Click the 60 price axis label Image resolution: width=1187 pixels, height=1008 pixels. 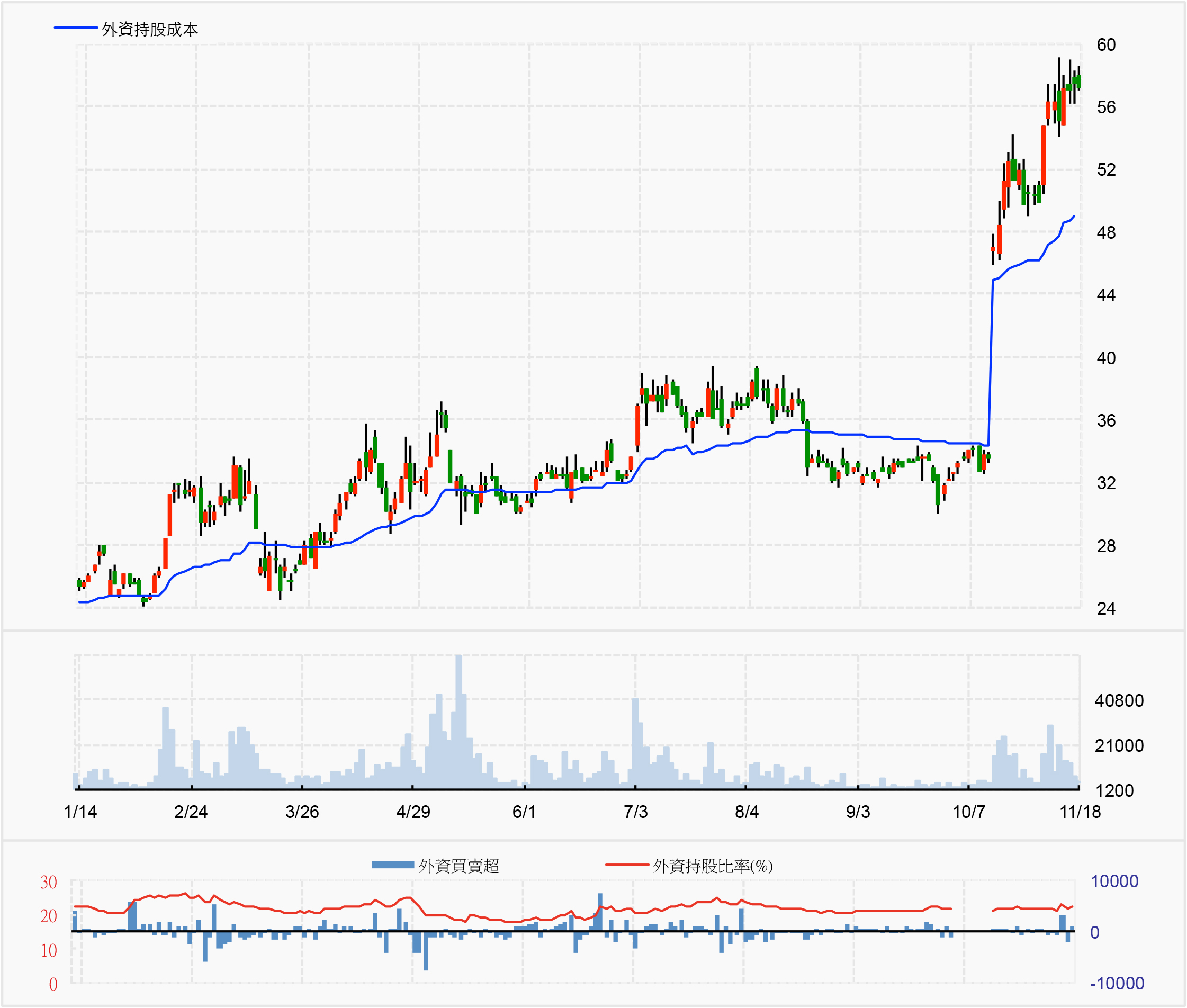point(1106,44)
